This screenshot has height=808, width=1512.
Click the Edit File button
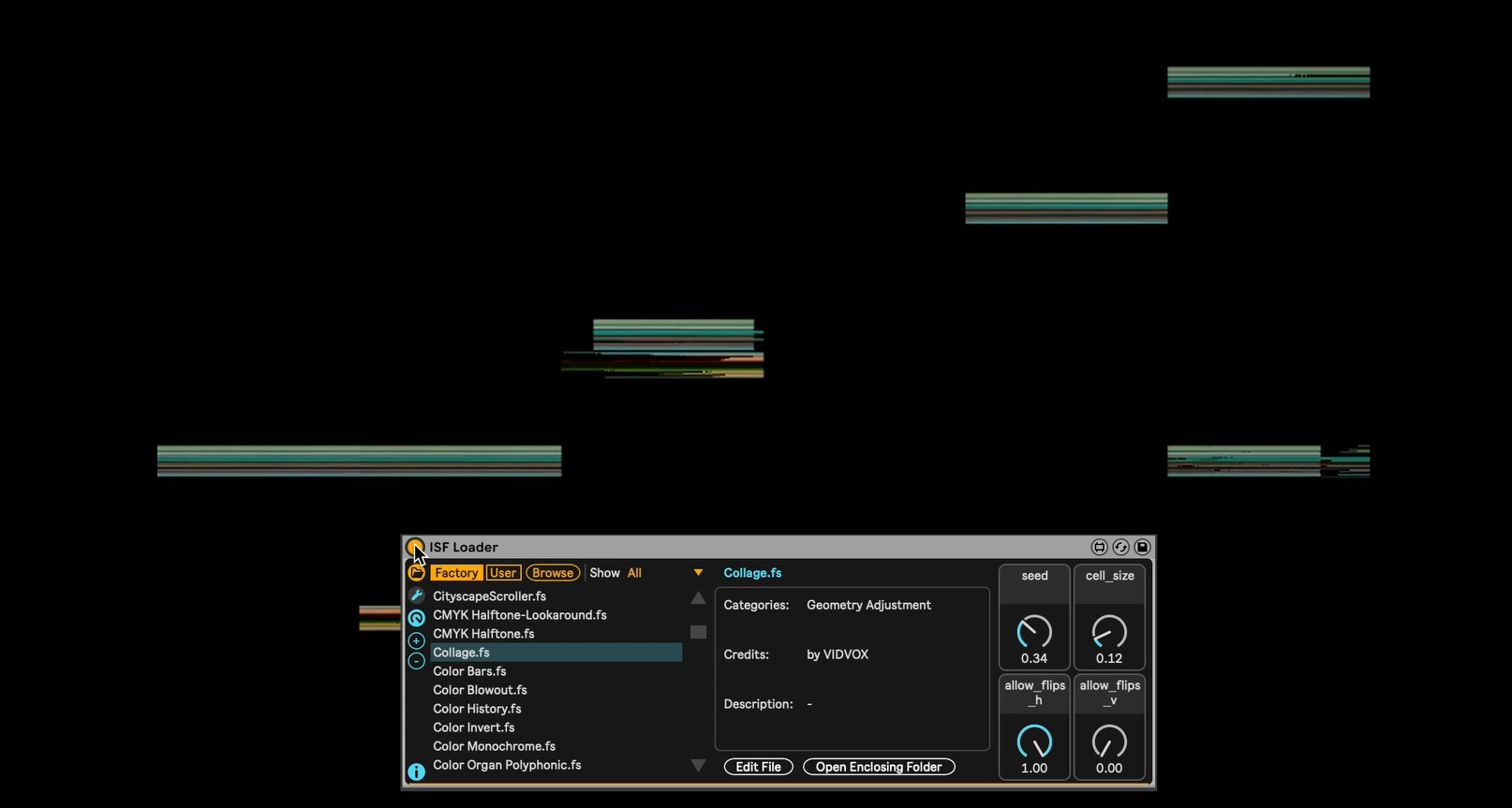758,767
